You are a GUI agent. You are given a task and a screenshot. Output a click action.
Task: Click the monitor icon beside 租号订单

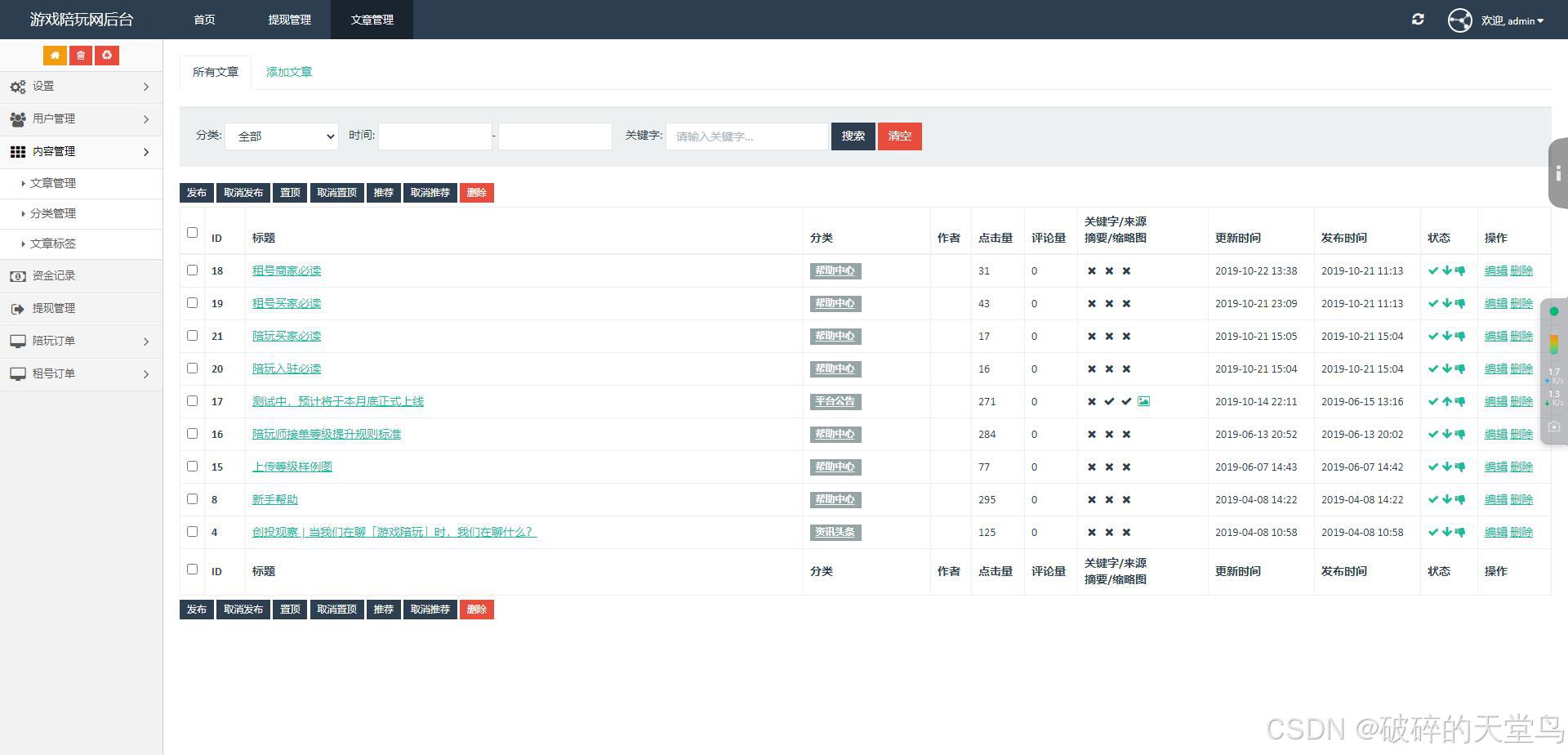18,374
